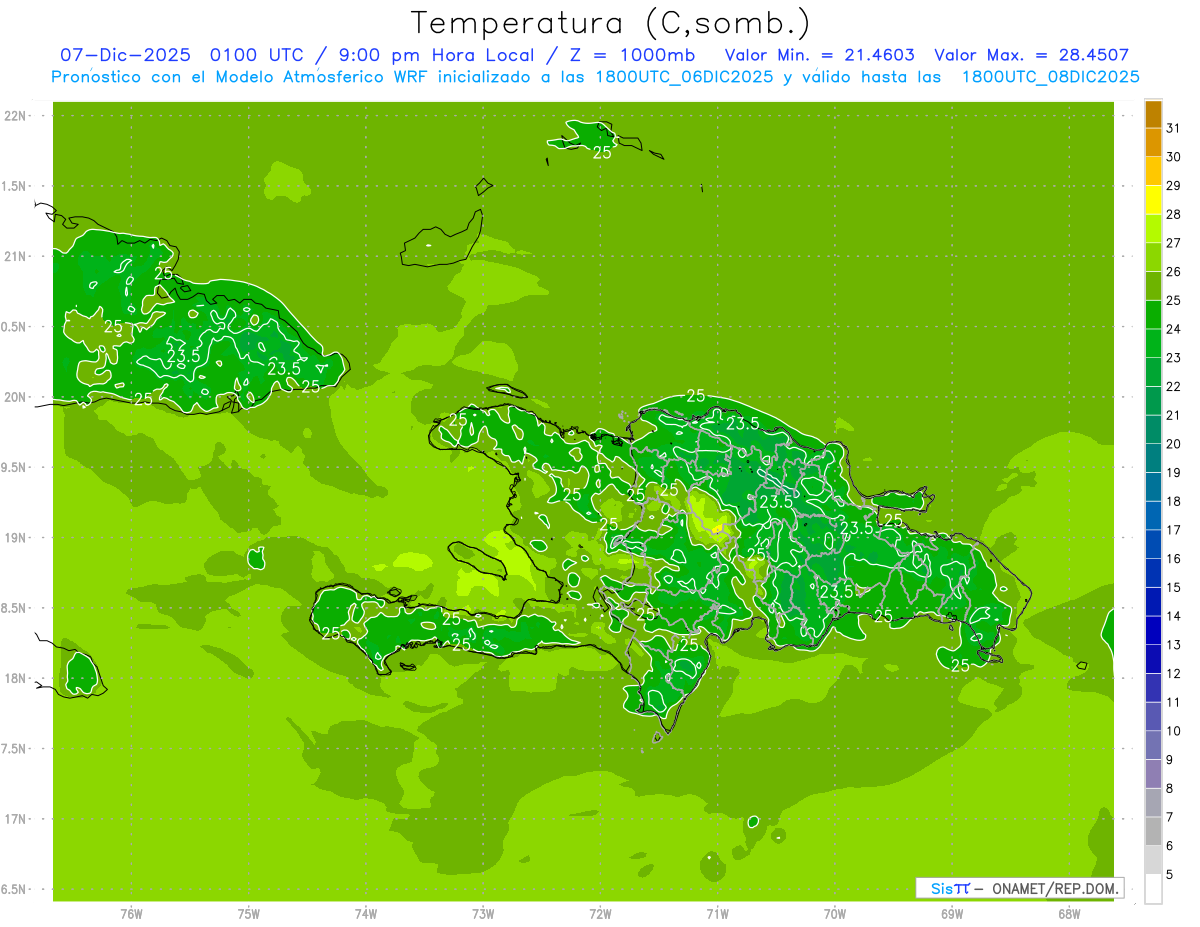This screenshot has width=1200, height=927.
Task: Click the "7" value on color scale
Action: 1170,817
